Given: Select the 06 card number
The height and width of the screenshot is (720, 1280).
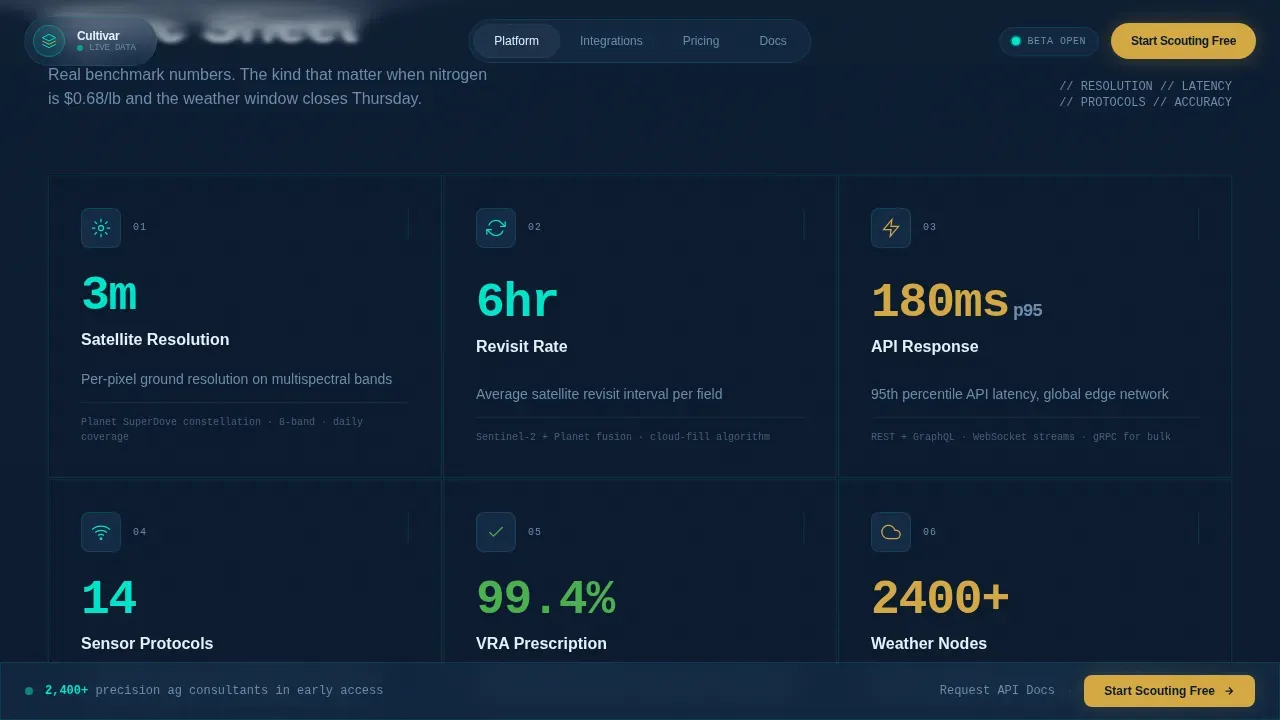Looking at the screenshot, I should click(930, 532).
